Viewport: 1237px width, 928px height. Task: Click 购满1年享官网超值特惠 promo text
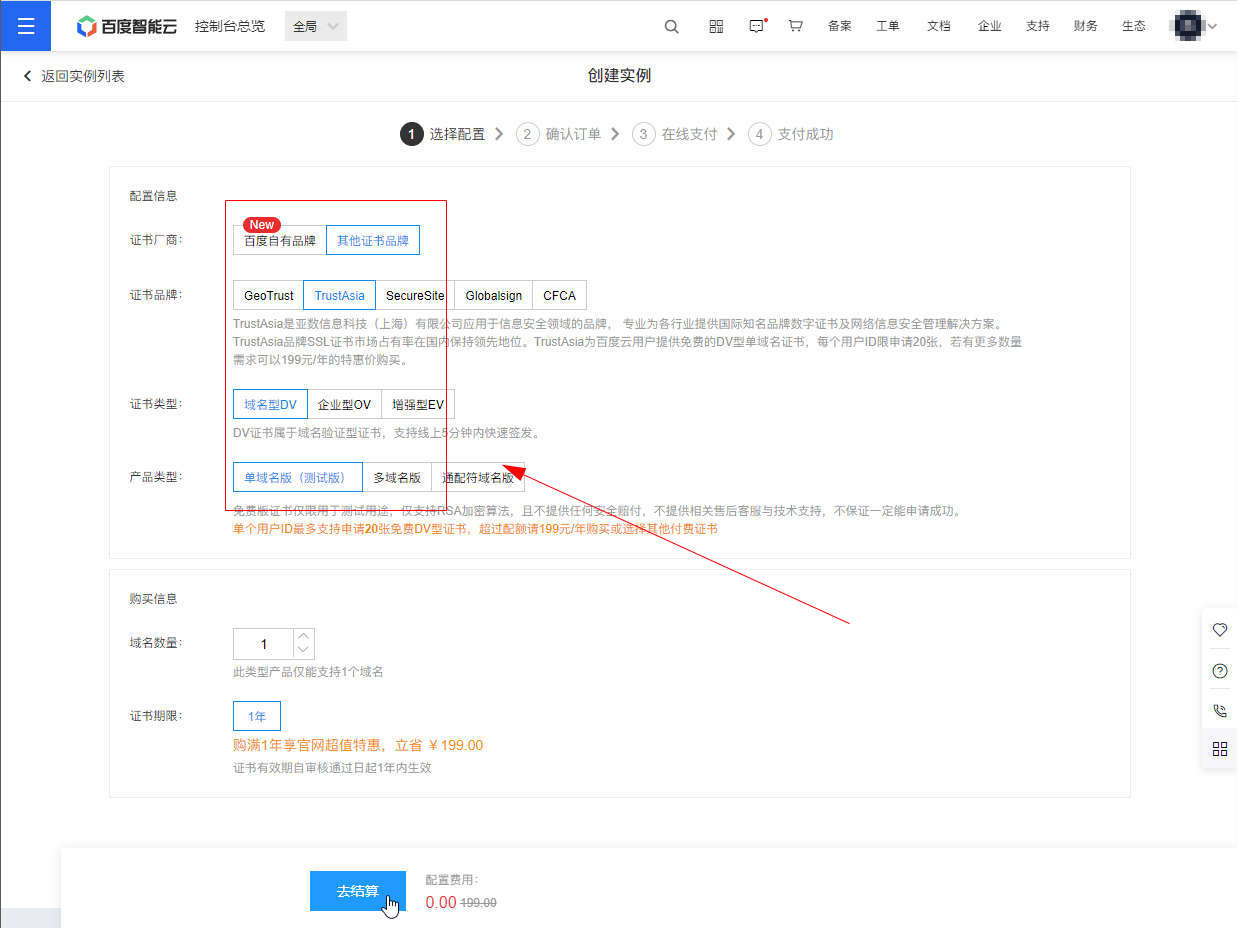tap(358, 745)
